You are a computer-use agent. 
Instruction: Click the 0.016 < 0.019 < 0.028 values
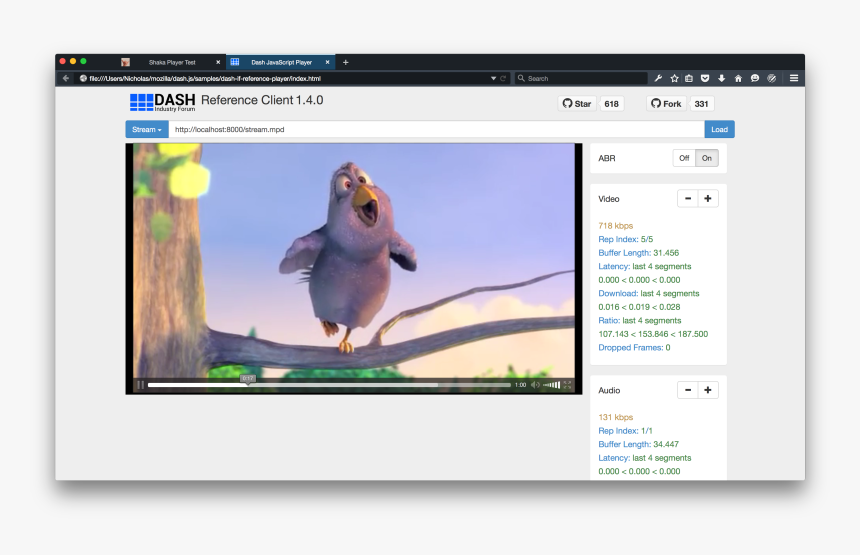(x=639, y=307)
